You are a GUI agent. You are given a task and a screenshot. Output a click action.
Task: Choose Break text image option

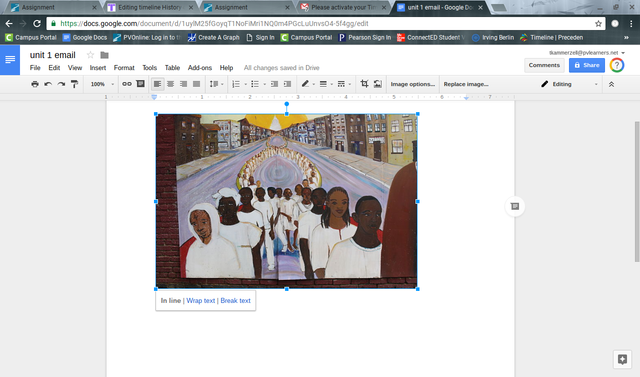[x=236, y=301]
